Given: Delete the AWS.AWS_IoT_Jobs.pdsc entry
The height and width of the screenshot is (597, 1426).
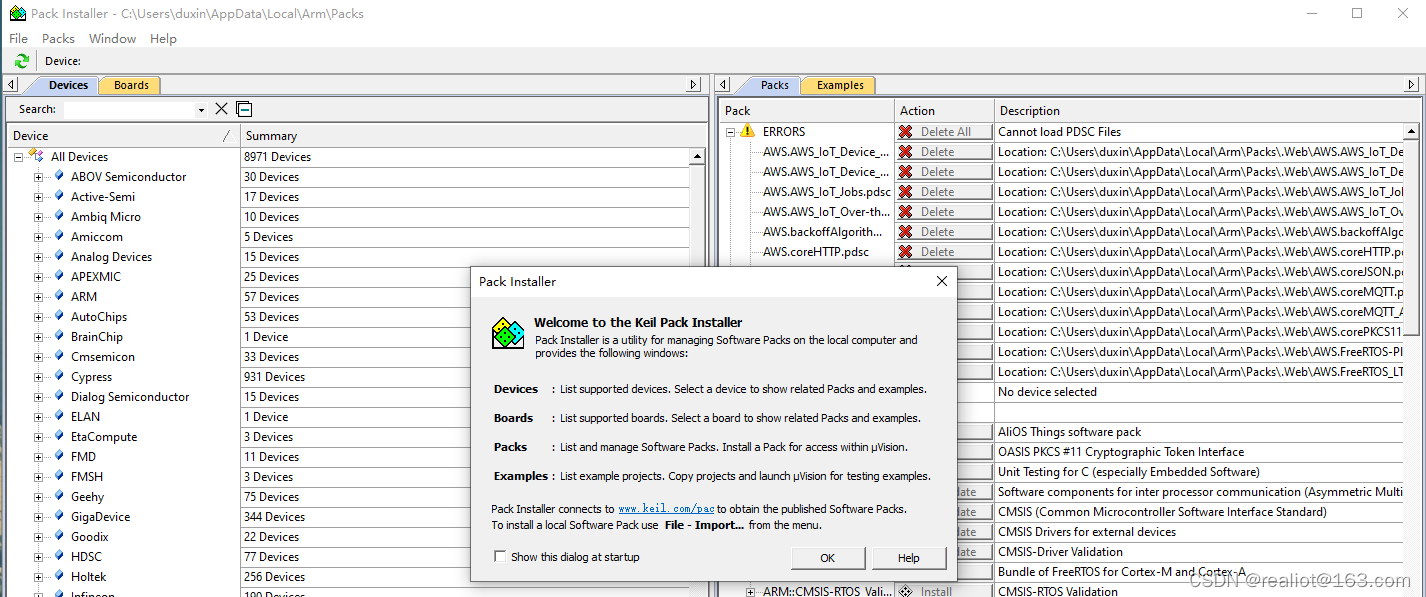Looking at the screenshot, I should click(944, 192).
